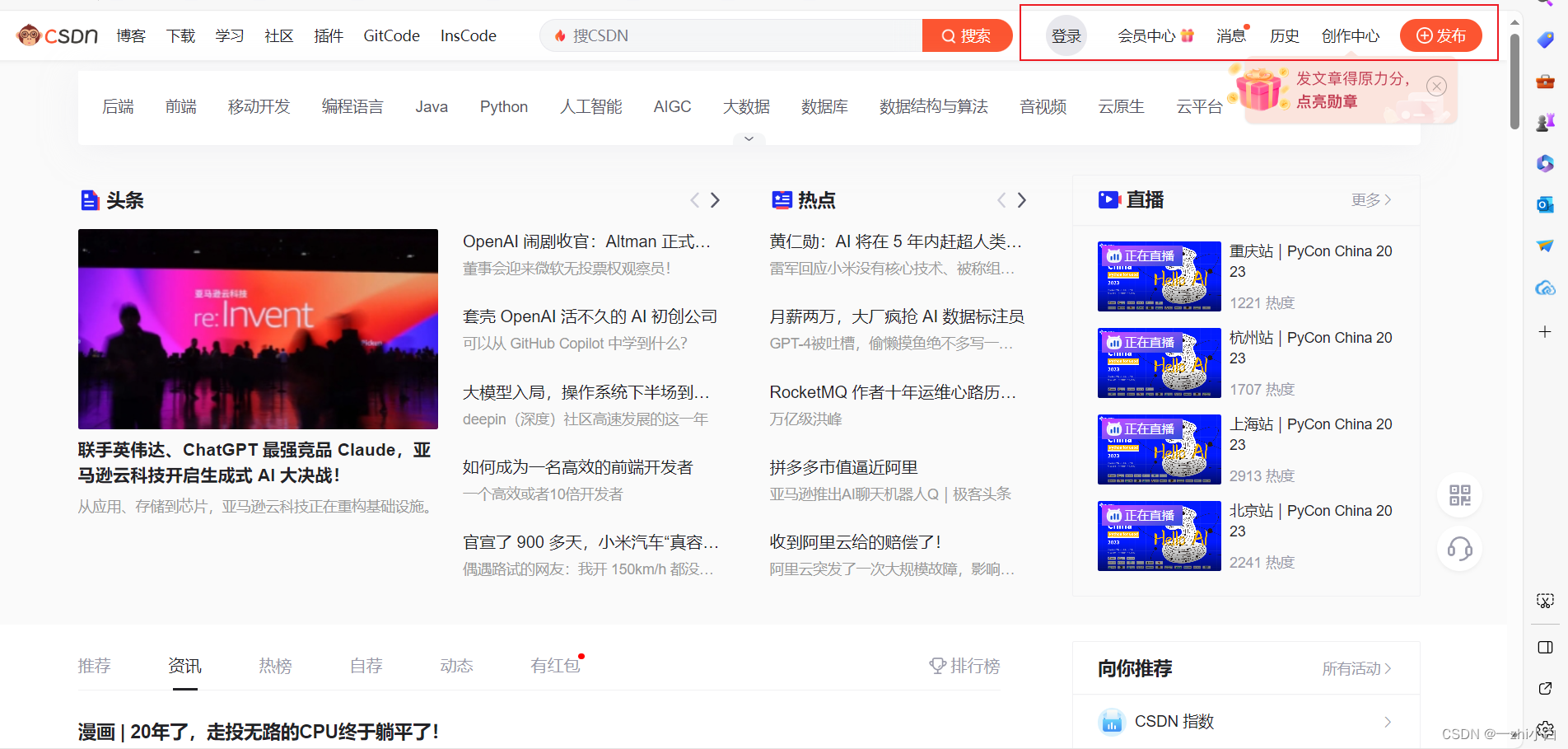Open the InsCode link in navbar
1568x749 pixels.
tap(469, 35)
